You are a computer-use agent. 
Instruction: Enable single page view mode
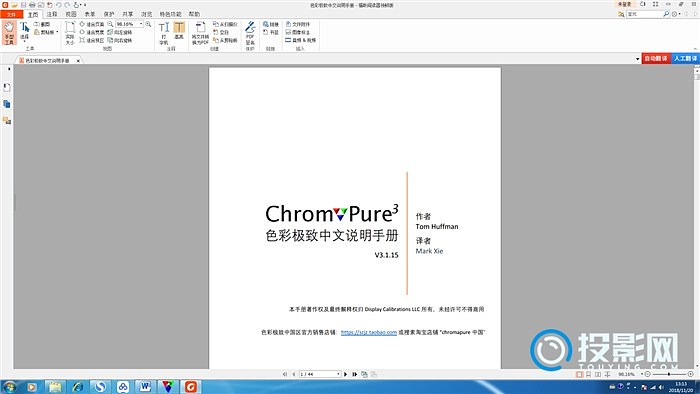click(579, 374)
